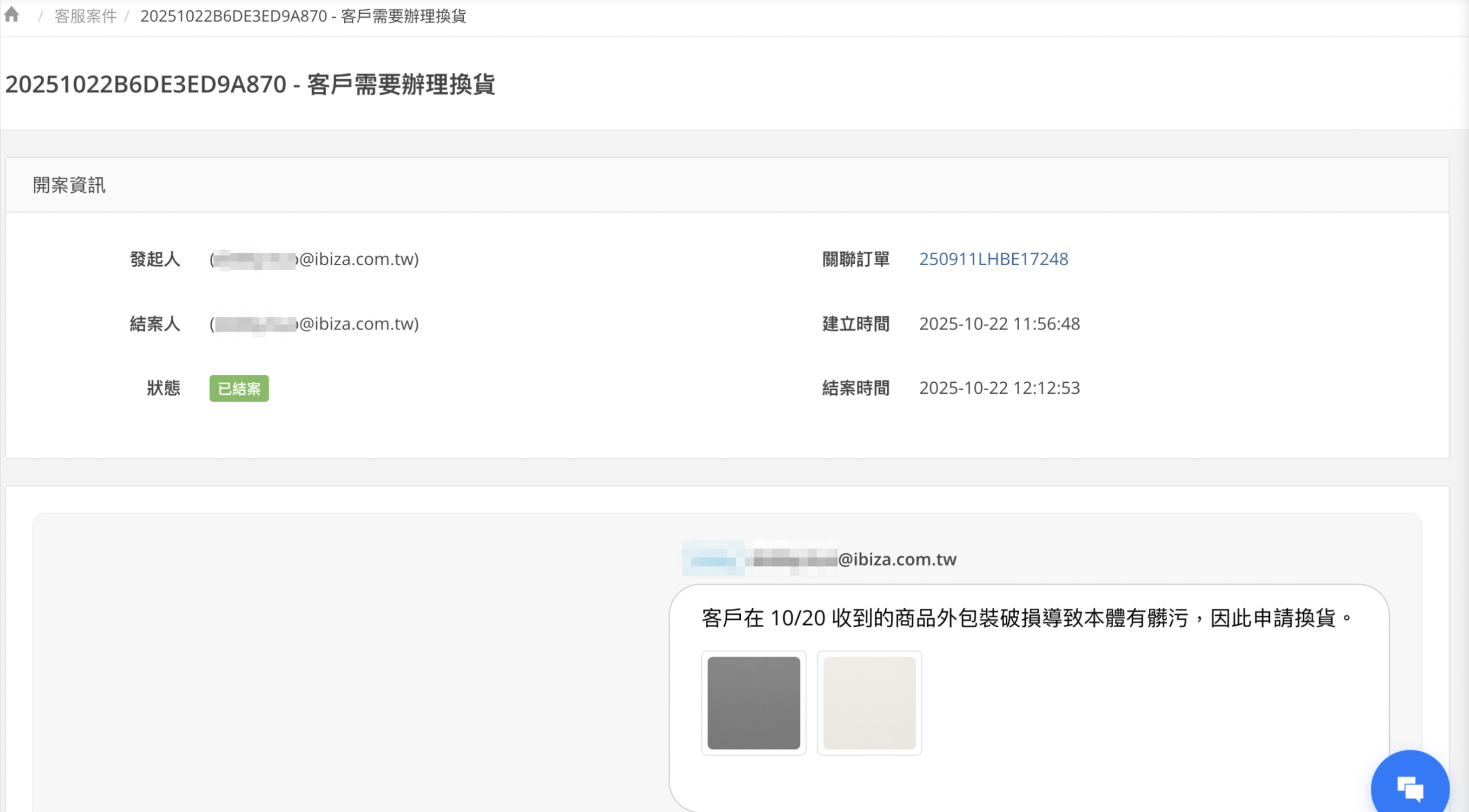The image size is (1469, 812).
Task: Click the 建立時間 value 2025-10-22 11:56:48
Action: pos(999,324)
